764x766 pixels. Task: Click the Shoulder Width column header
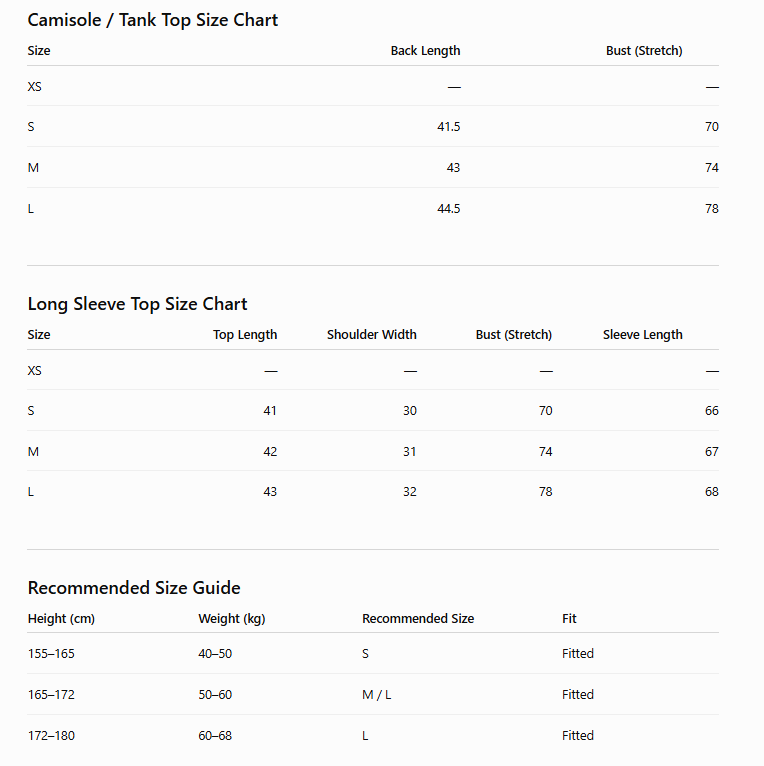[x=371, y=335]
